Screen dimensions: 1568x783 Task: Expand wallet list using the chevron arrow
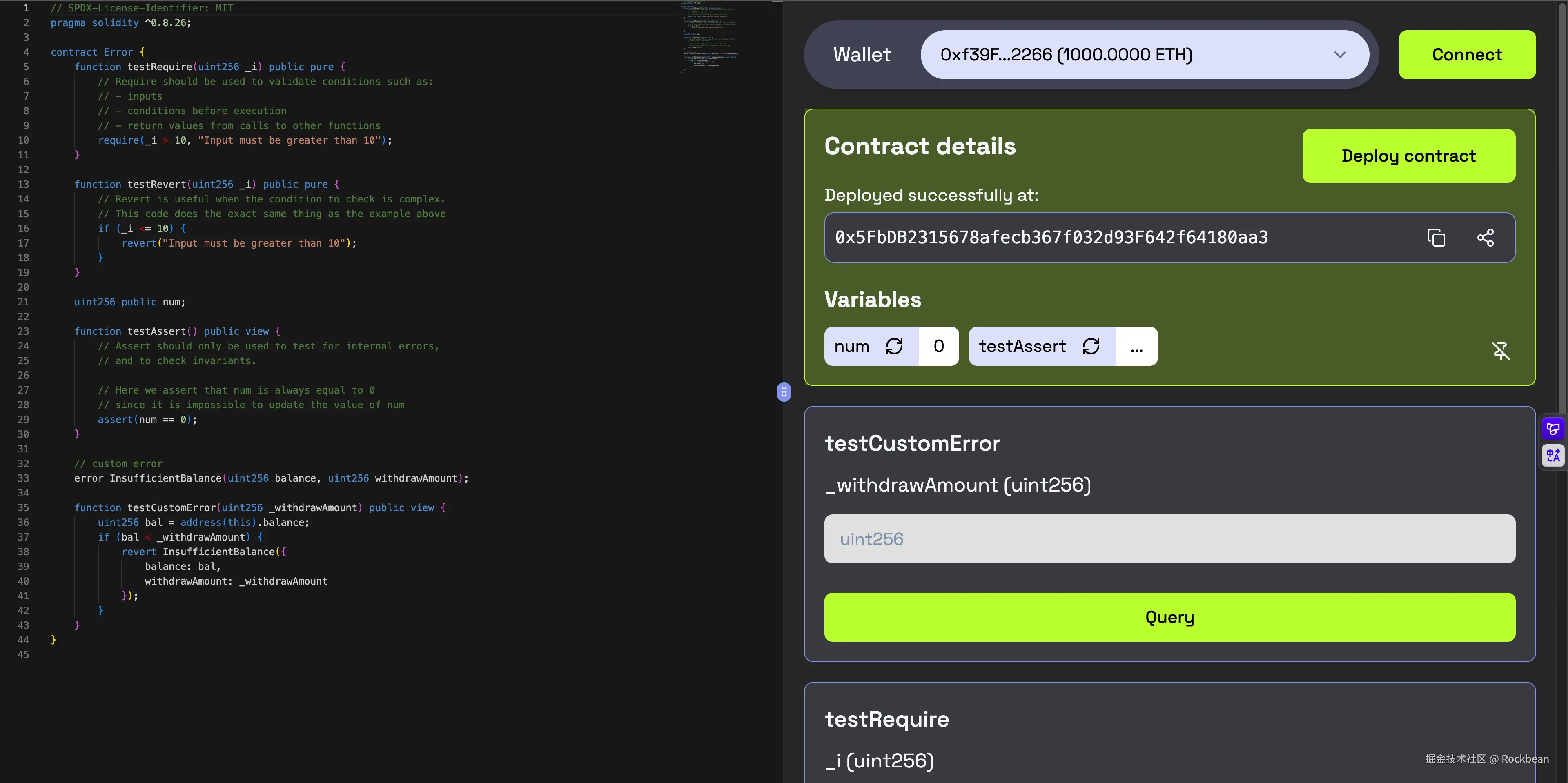coord(1340,55)
